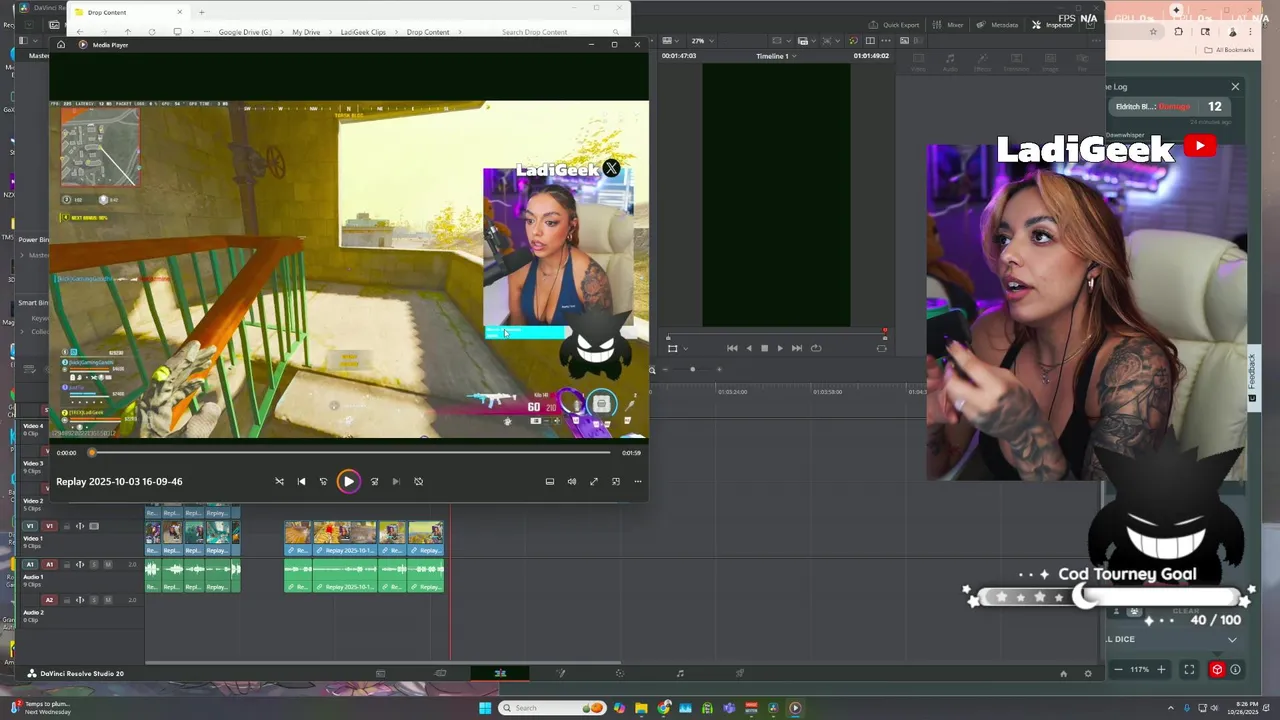Click the timeline zoom slider handle
This screenshot has height=720, width=1280.
tap(692, 370)
